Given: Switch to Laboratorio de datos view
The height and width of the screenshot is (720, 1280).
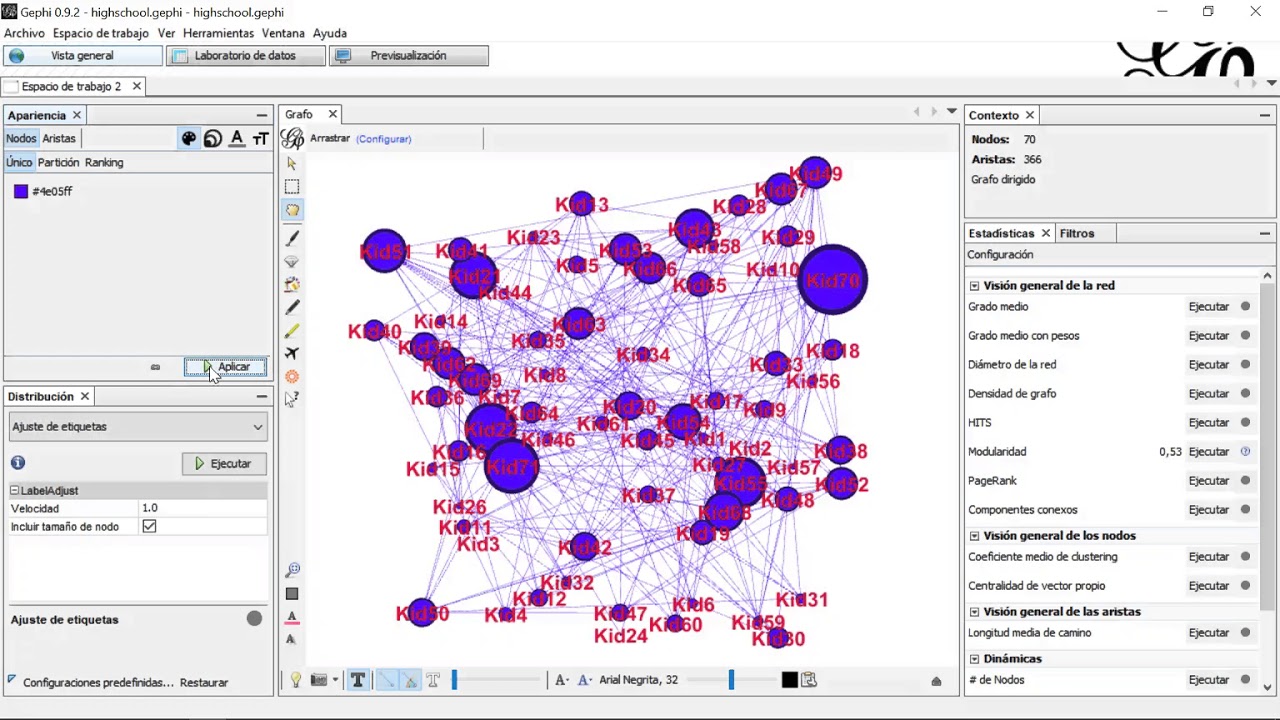Looking at the screenshot, I should click(x=245, y=56).
